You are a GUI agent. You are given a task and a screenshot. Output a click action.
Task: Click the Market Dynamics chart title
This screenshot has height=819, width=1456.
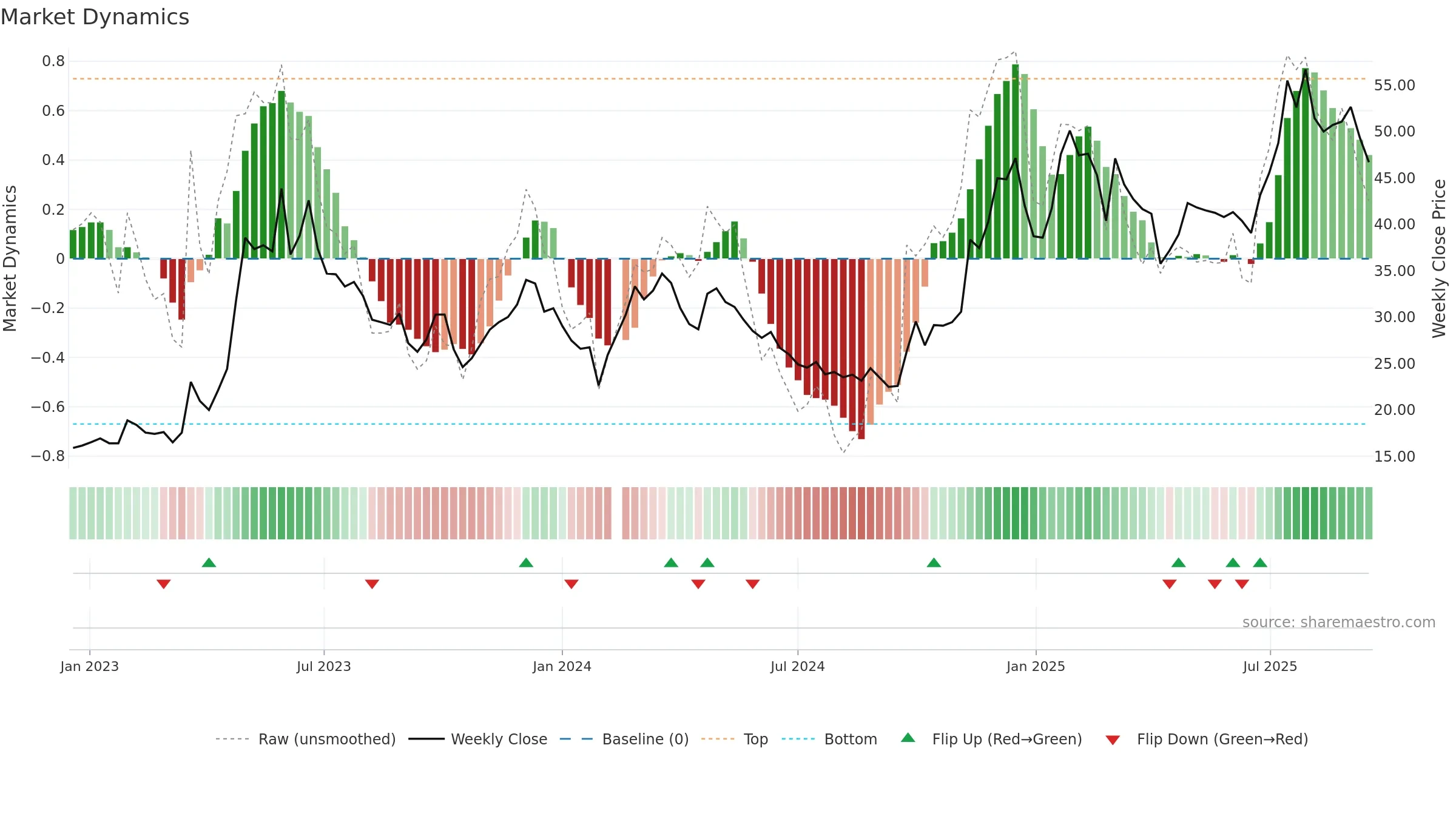[x=95, y=17]
